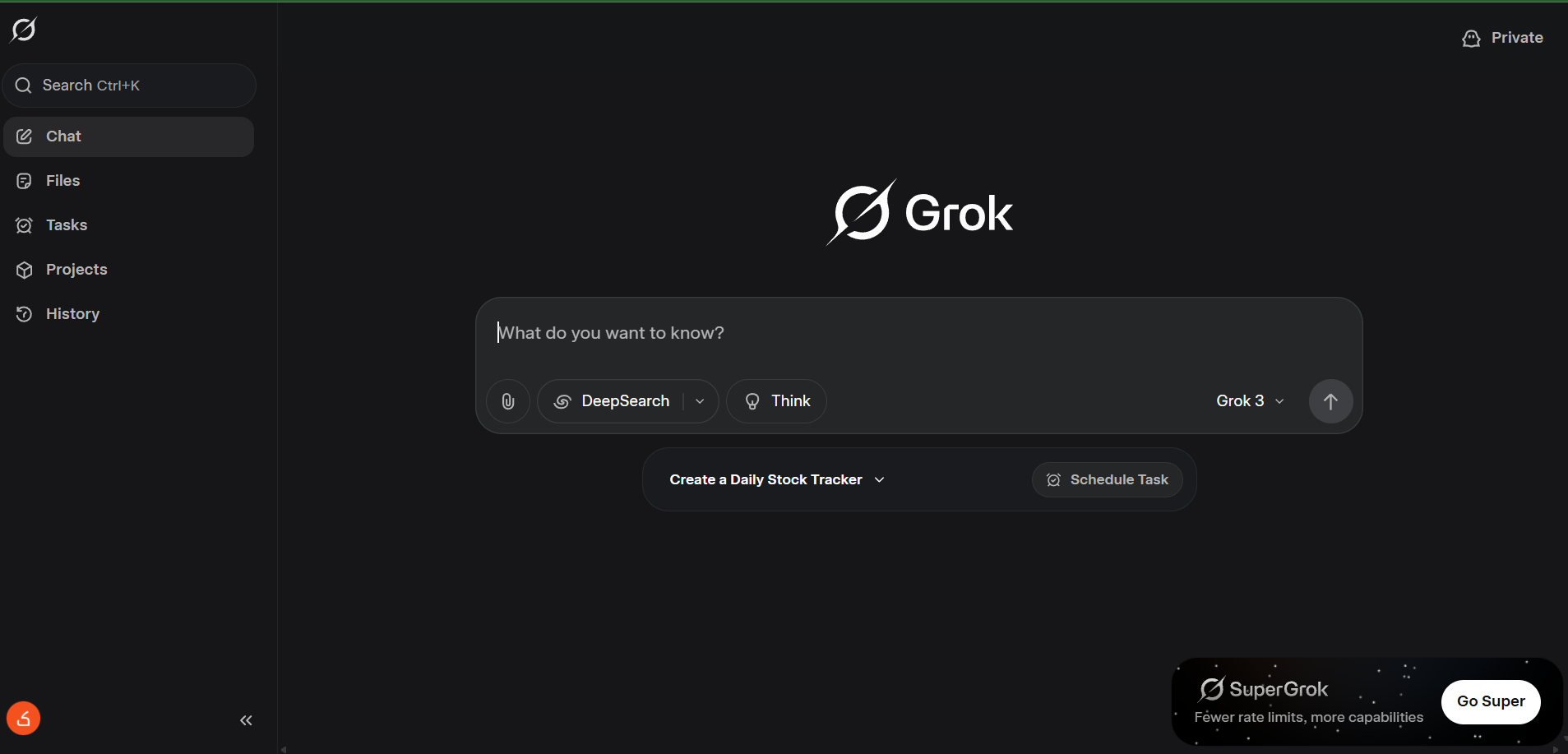Click the Grok logo in the sidebar
Image resolution: width=1568 pixels, height=754 pixels.
coord(24,30)
